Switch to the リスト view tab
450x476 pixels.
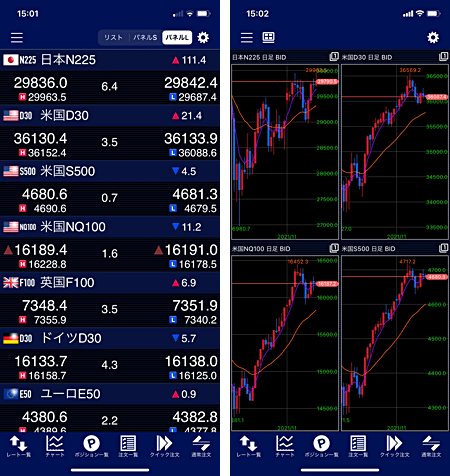point(113,37)
